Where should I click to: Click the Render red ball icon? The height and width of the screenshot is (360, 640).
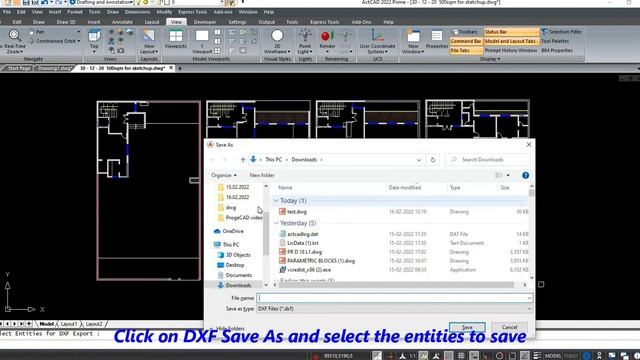click(326, 36)
